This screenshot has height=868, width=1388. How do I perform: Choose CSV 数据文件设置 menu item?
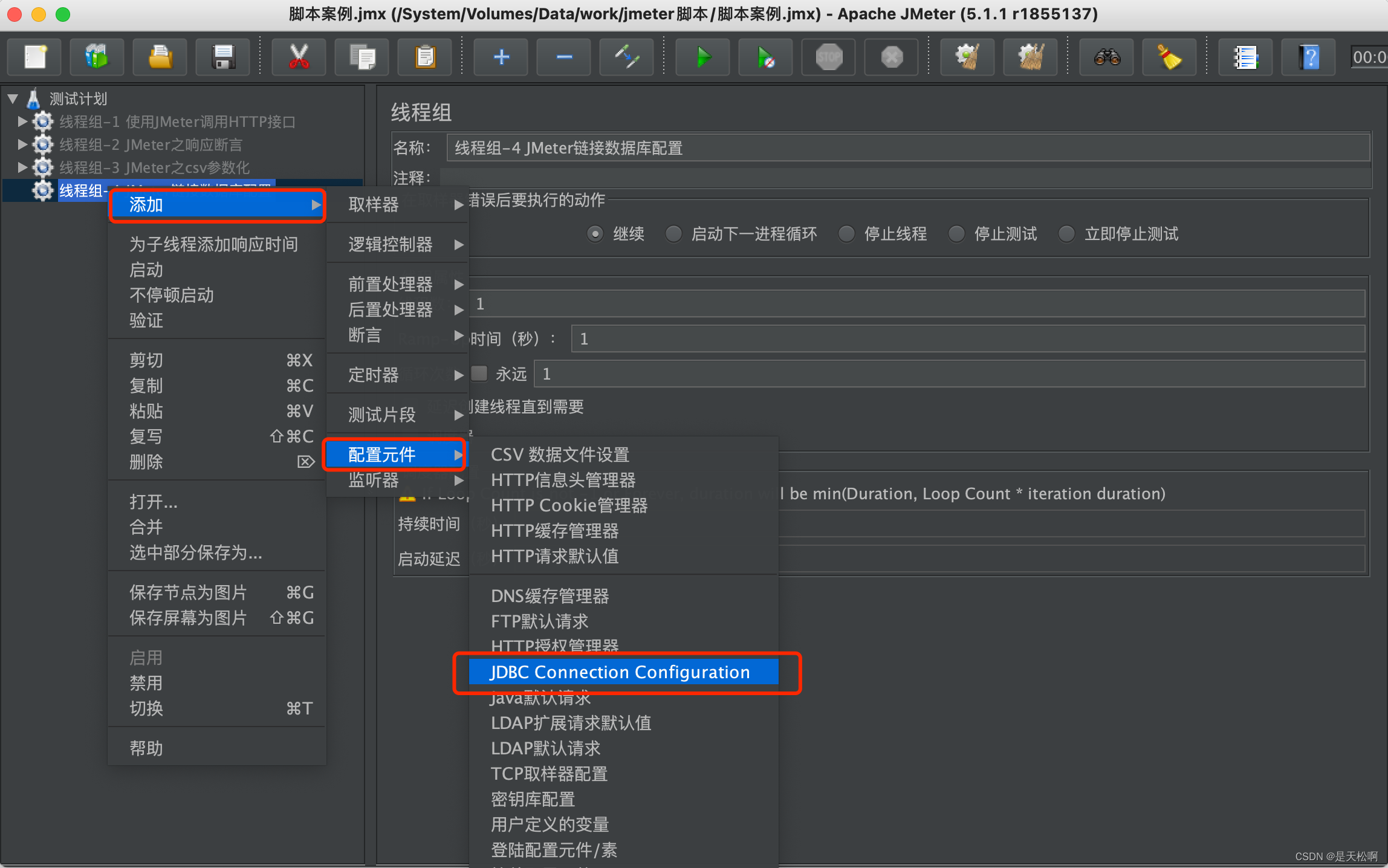[624, 455]
